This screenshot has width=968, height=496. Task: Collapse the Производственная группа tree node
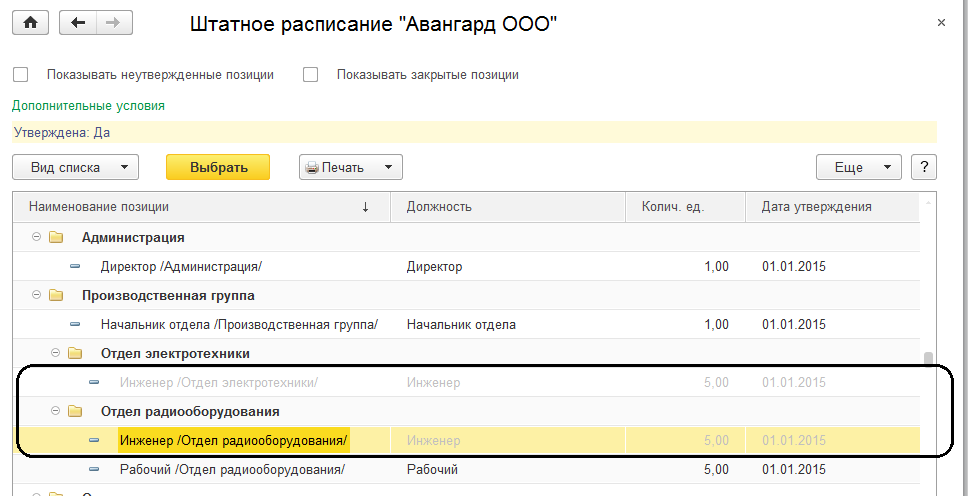coord(37,296)
